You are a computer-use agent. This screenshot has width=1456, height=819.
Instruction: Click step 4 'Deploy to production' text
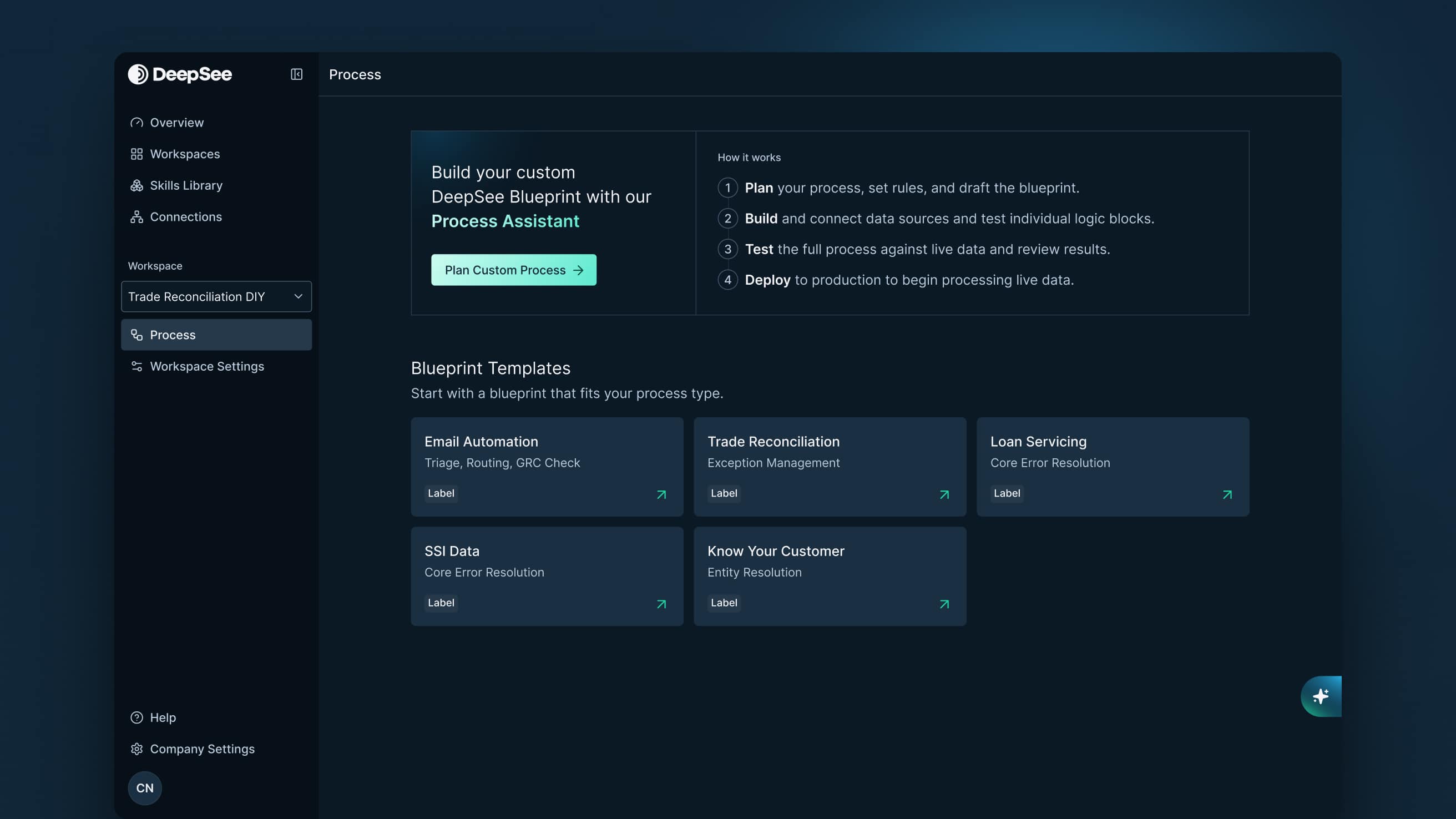point(909,280)
